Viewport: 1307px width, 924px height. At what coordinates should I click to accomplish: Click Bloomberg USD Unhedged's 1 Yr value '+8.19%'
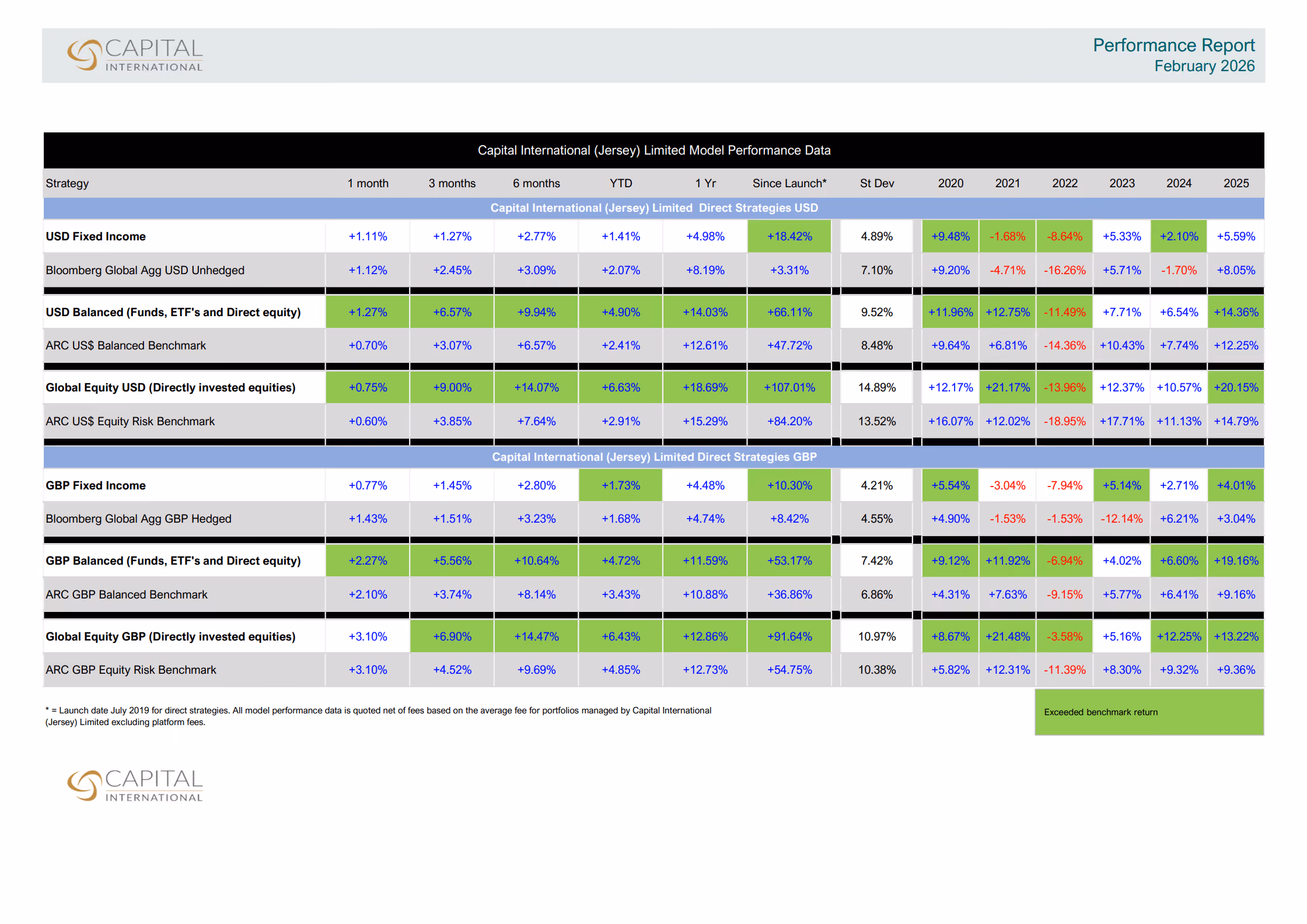tap(705, 270)
